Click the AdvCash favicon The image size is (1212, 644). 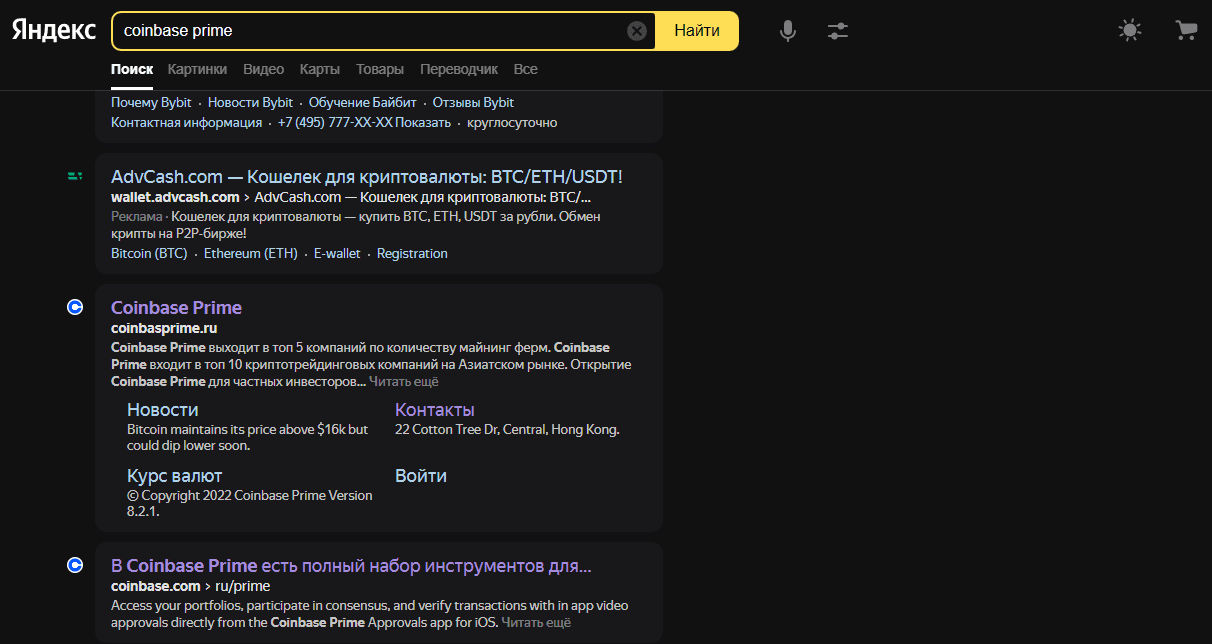[x=74, y=176]
